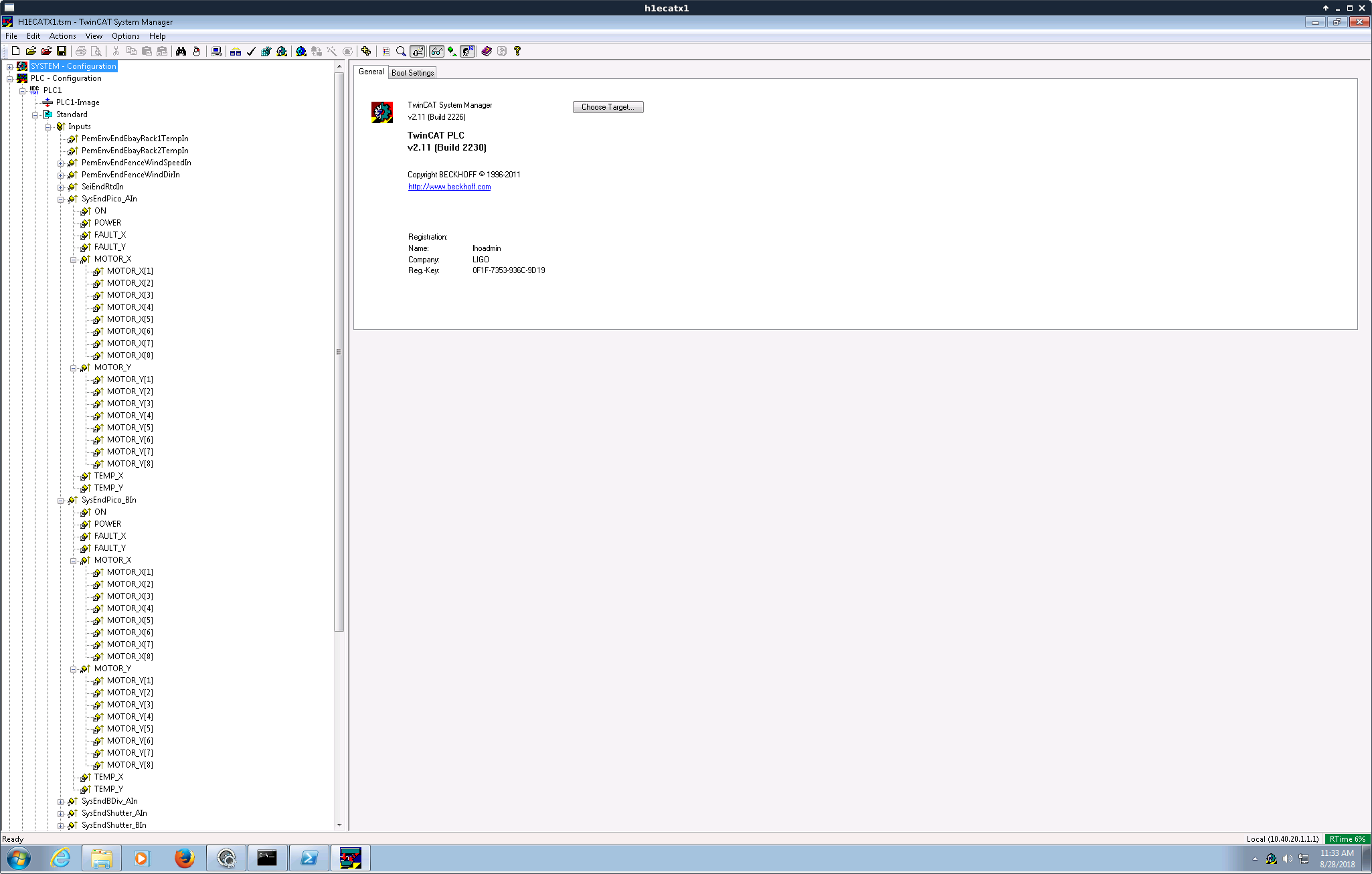Viewport: 1372px width, 874px height.
Task: Switch to the Boot Settings tab
Action: click(x=413, y=72)
